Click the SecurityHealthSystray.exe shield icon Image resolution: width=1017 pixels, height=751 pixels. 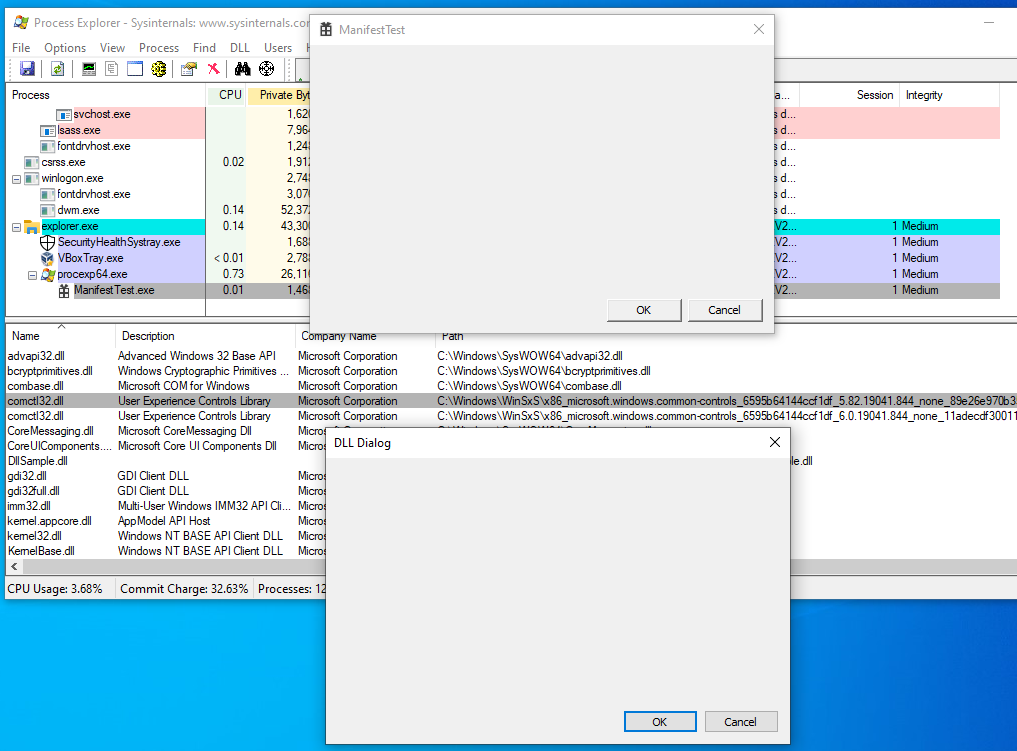(x=47, y=243)
